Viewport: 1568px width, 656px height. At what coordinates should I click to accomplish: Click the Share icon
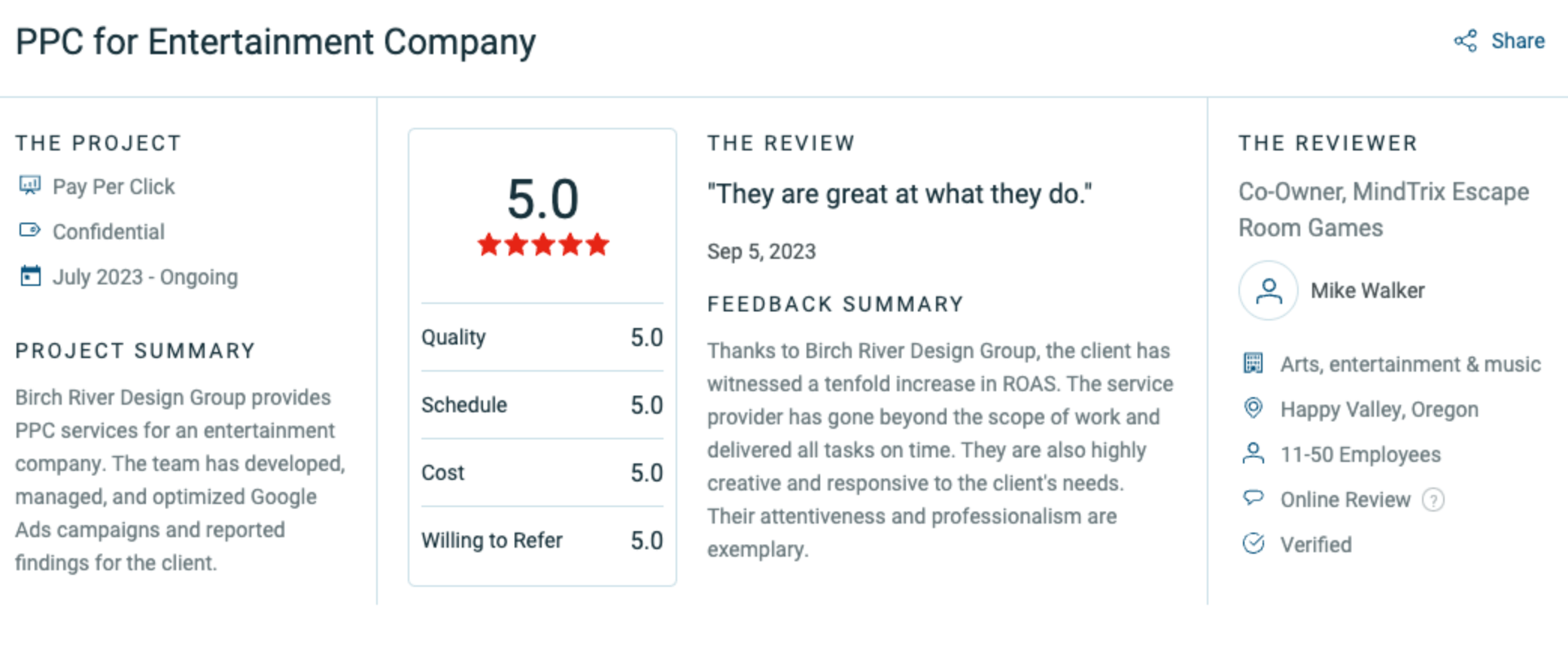tap(1465, 41)
